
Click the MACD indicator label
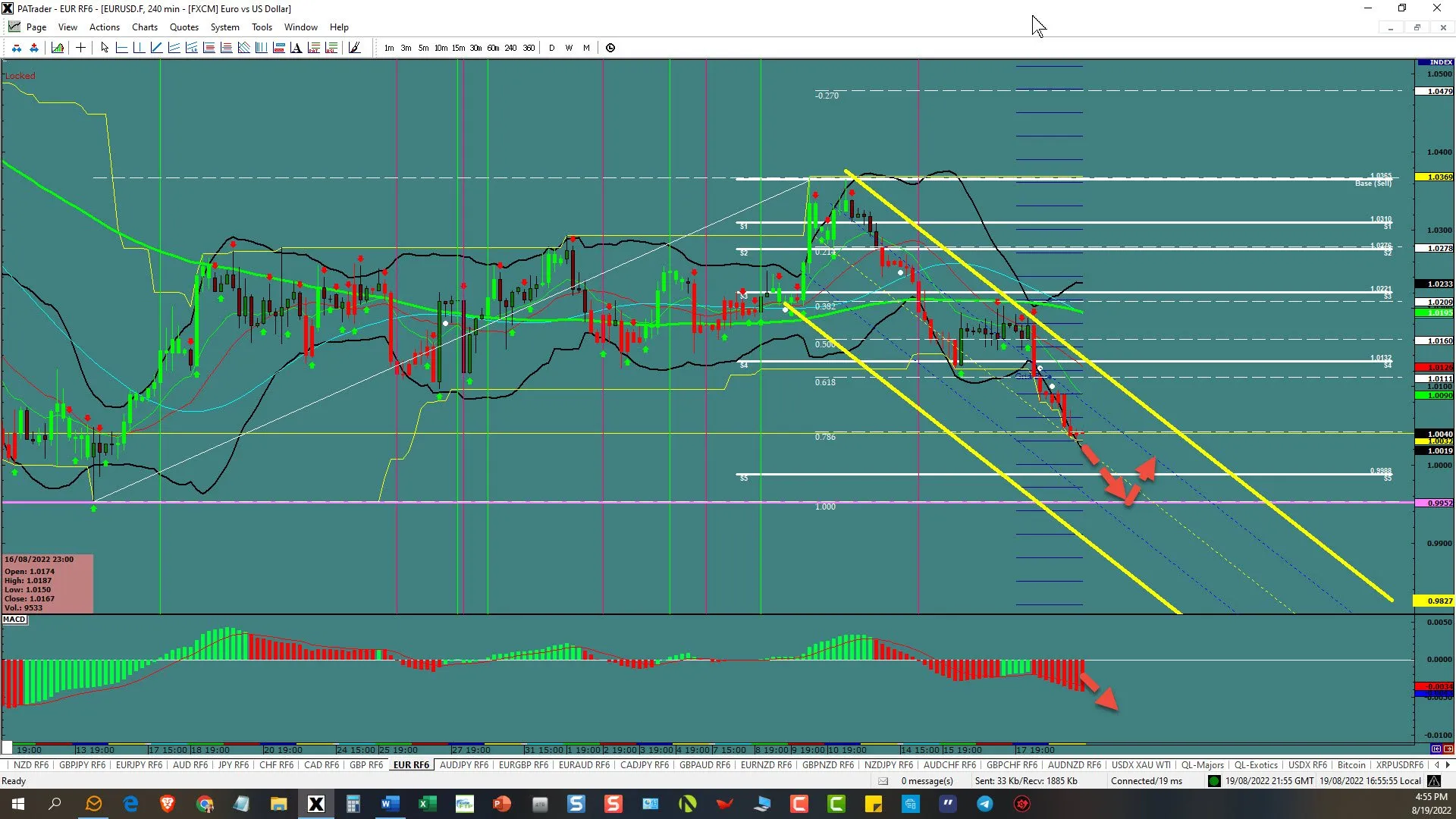pyautogui.click(x=14, y=620)
